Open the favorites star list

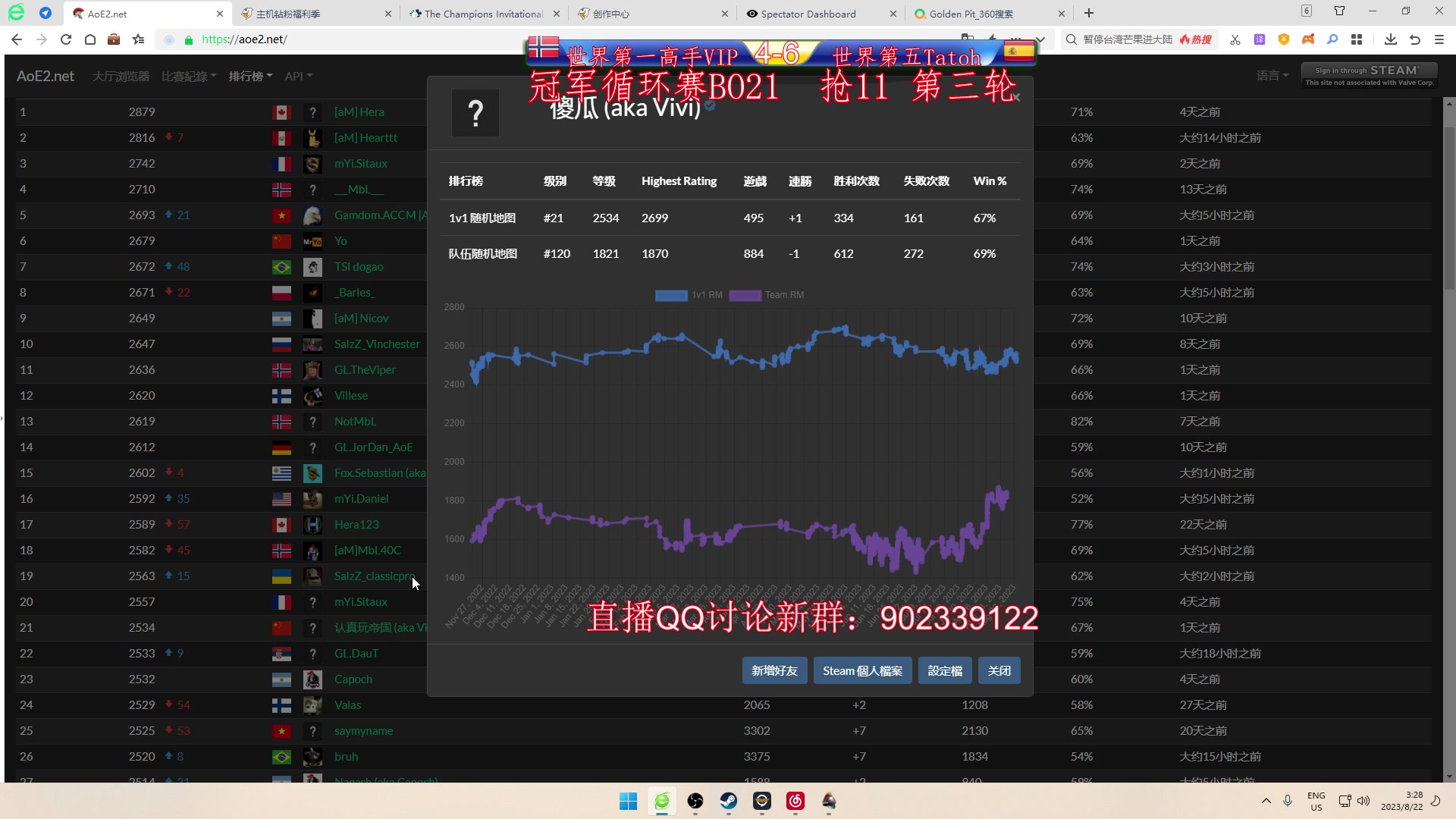click(x=138, y=39)
